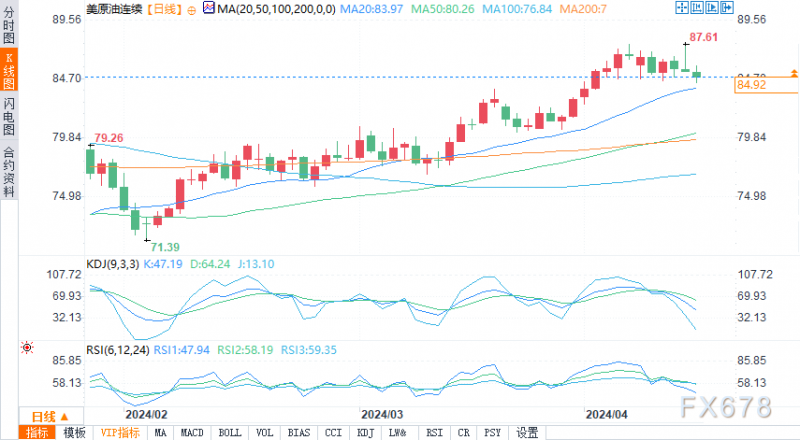Jump to the chart's first candle

point(697,7)
